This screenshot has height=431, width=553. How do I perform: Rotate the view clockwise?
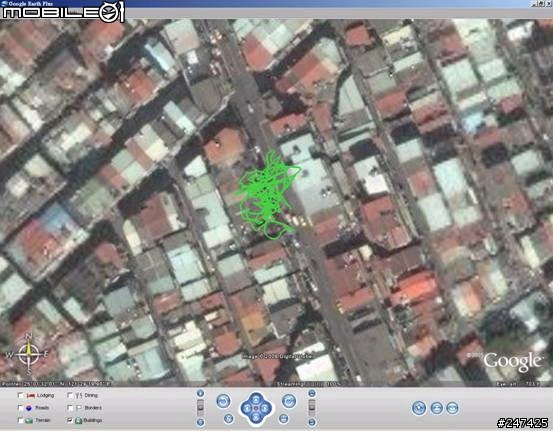(289, 401)
